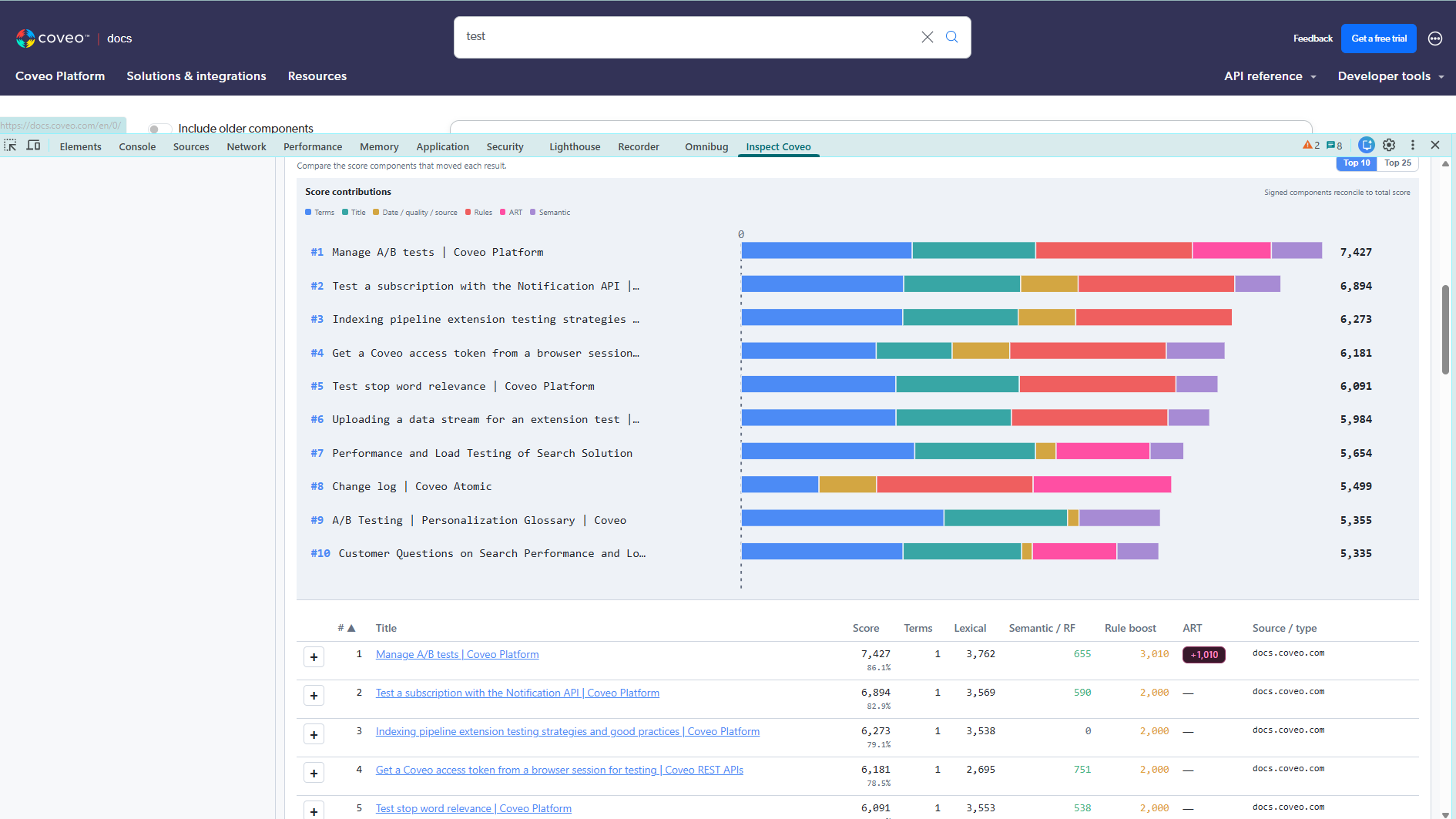Viewport: 1456px width, 819px height.
Task: Click the Get a free trial button
Action: point(1379,39)
